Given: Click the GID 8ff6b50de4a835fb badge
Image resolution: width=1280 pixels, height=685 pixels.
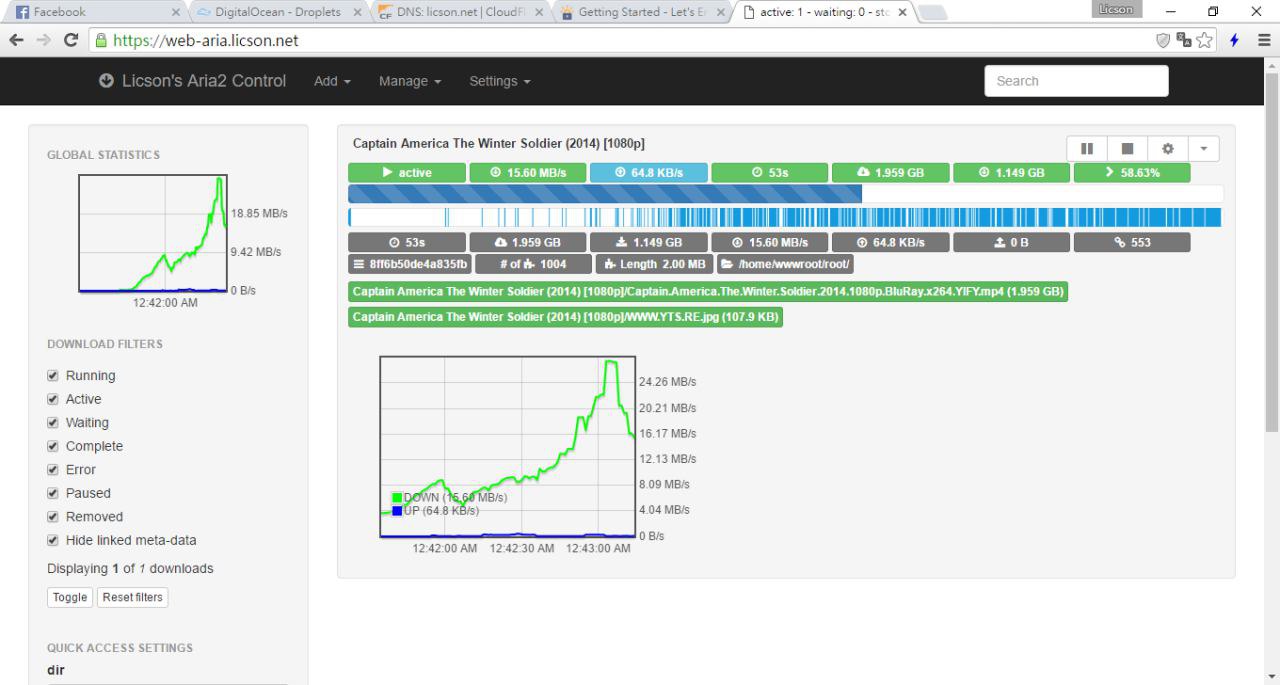Looking at the screenshot, I should (410, 264).
